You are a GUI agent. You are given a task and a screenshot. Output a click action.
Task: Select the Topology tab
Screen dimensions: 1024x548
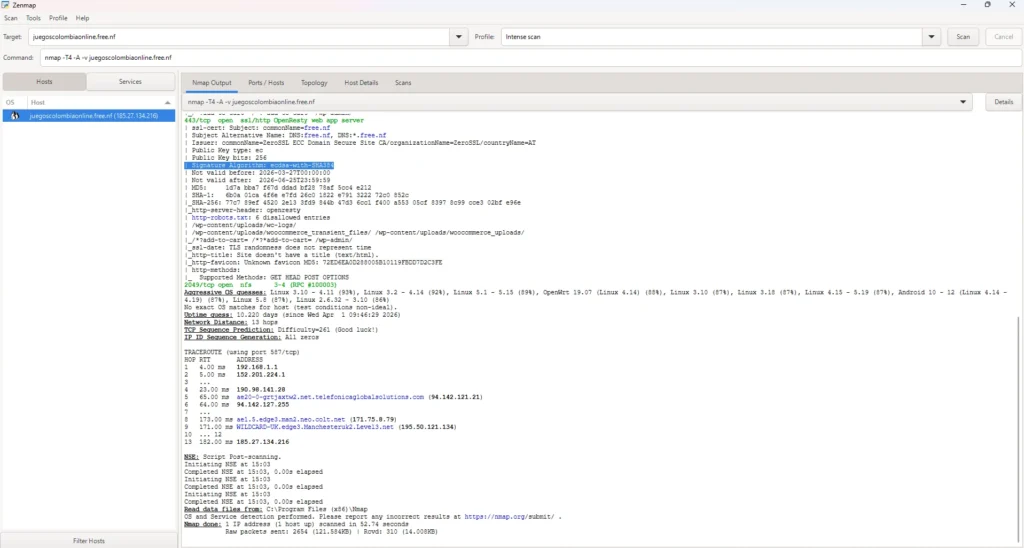(314, 83)
